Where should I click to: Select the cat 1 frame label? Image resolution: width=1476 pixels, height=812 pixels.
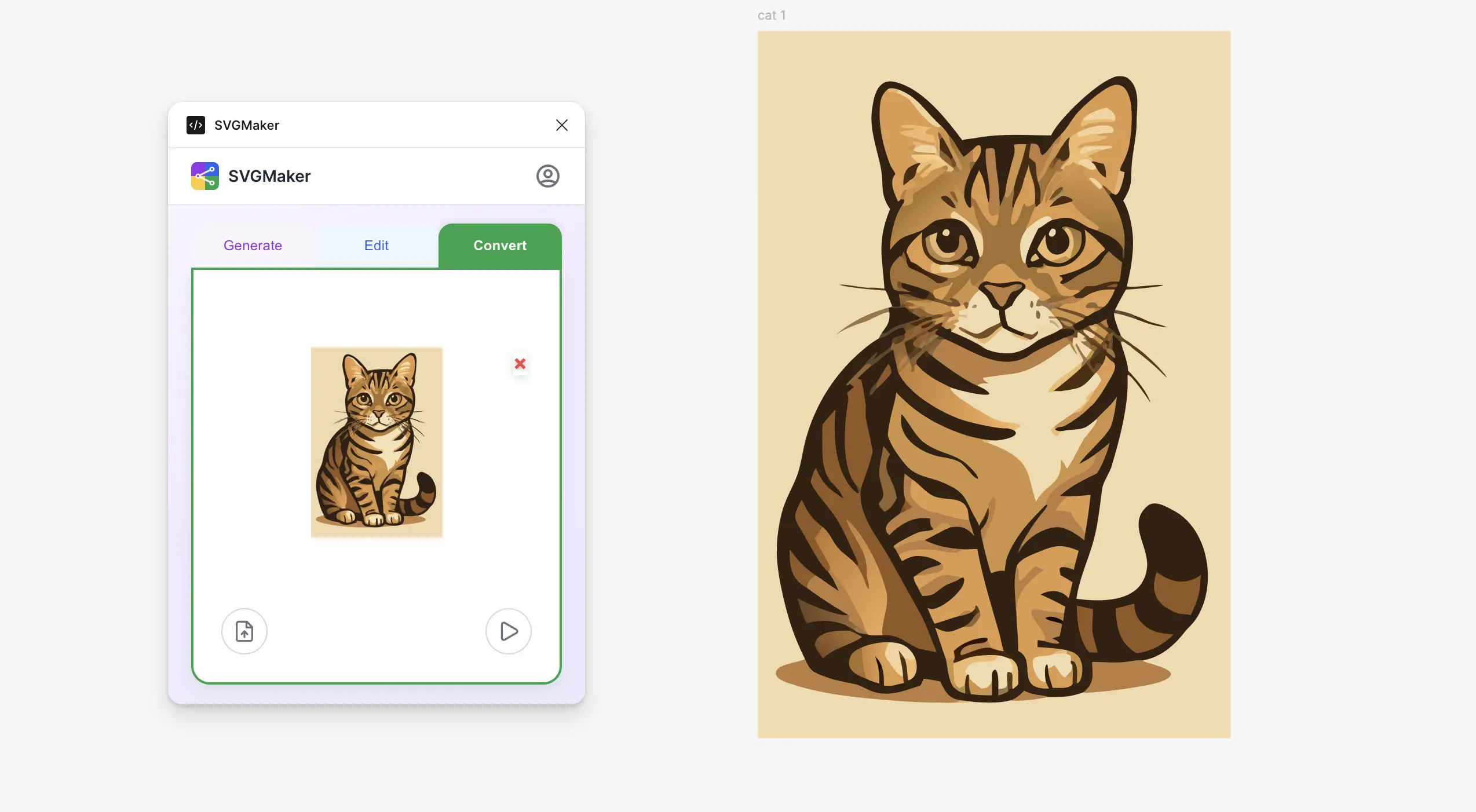point(772,15)
